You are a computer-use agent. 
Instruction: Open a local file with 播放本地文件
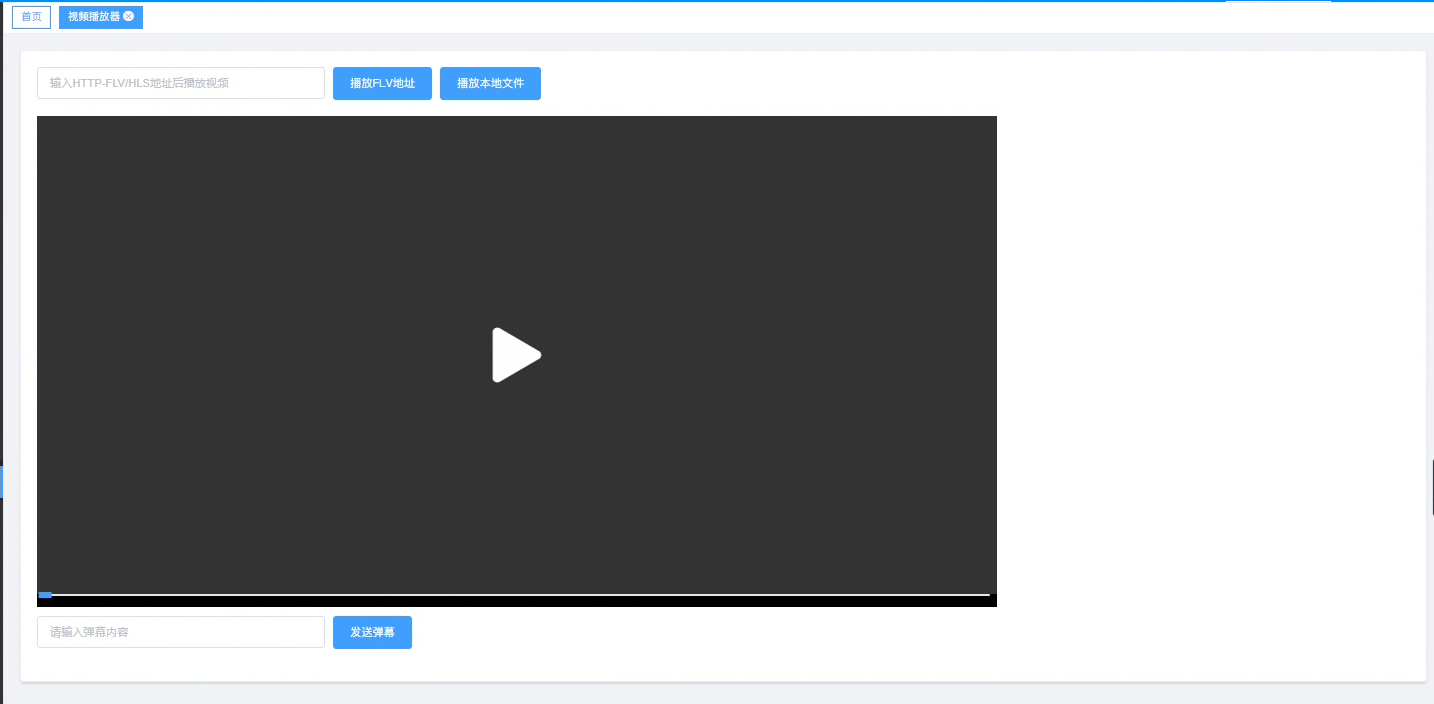point(490,83)
